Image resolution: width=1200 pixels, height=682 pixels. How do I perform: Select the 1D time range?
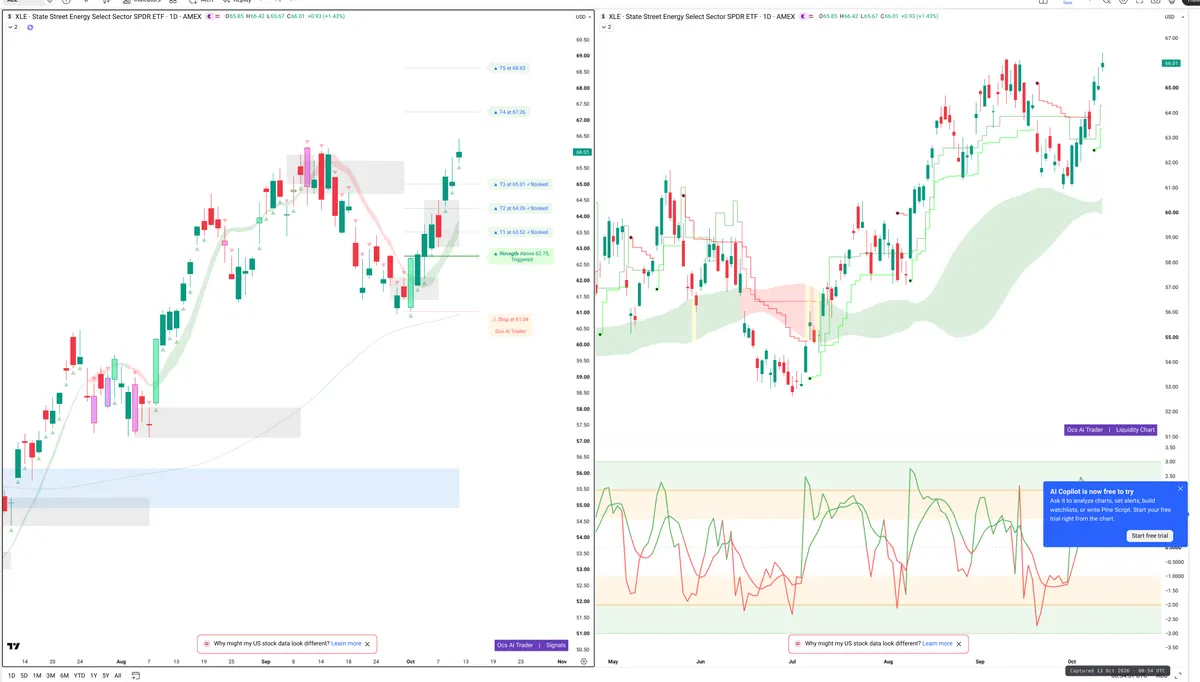[x=11, y=676]
